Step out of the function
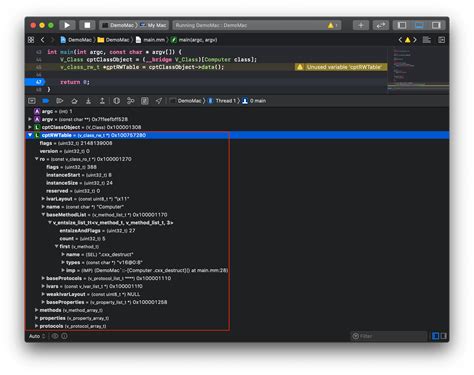474x375 pixels. [x=102, y=101]
